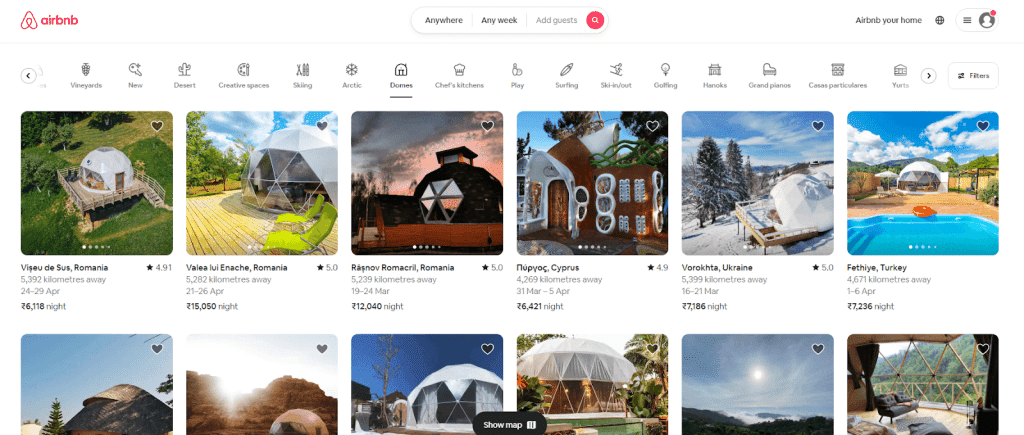Click Any week in the search bar

tap(499, 20)
